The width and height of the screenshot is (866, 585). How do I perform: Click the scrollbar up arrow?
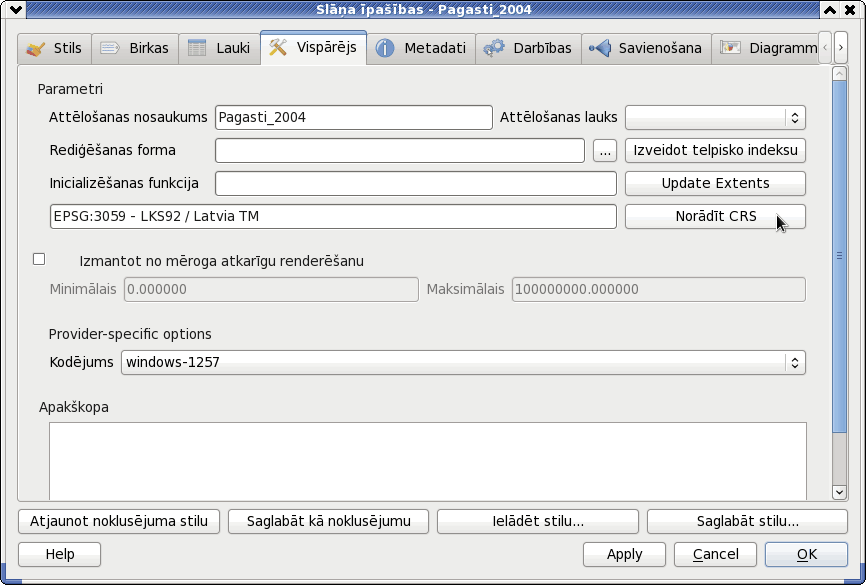click(x=839, y=73)
